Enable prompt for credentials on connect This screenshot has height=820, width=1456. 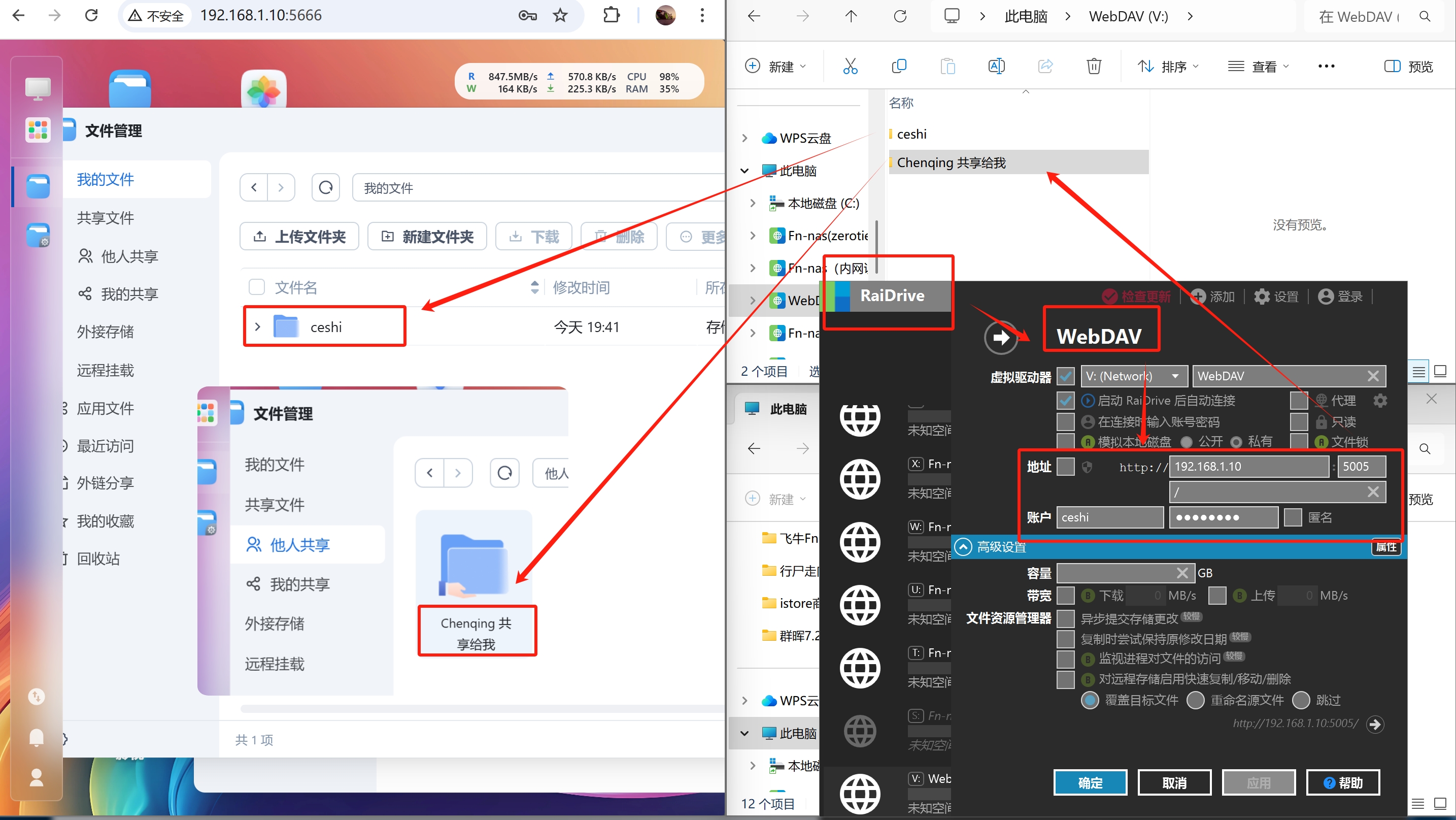(x=1066, y=421)
